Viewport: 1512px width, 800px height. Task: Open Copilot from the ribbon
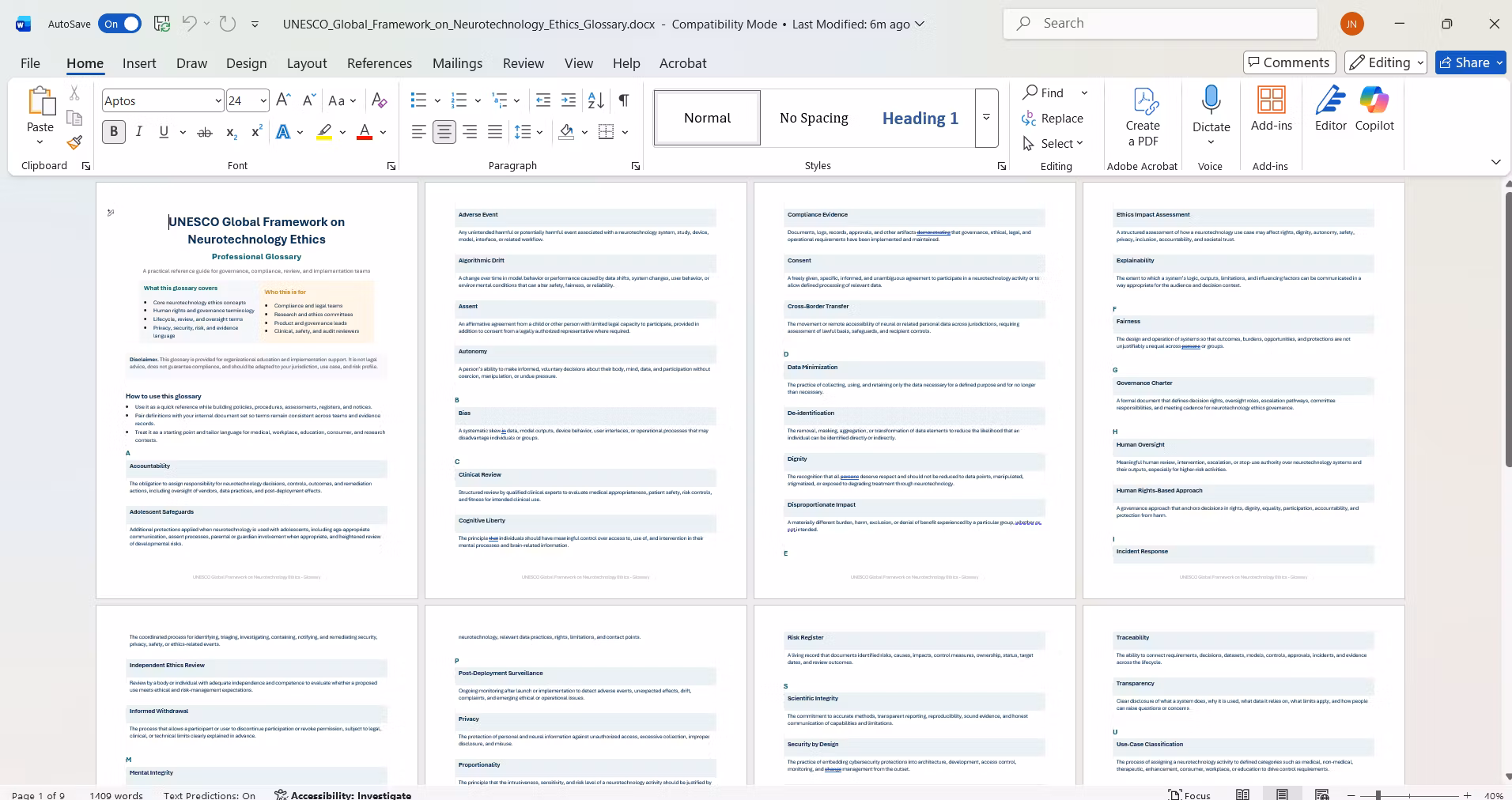(x=1374, y=108)
